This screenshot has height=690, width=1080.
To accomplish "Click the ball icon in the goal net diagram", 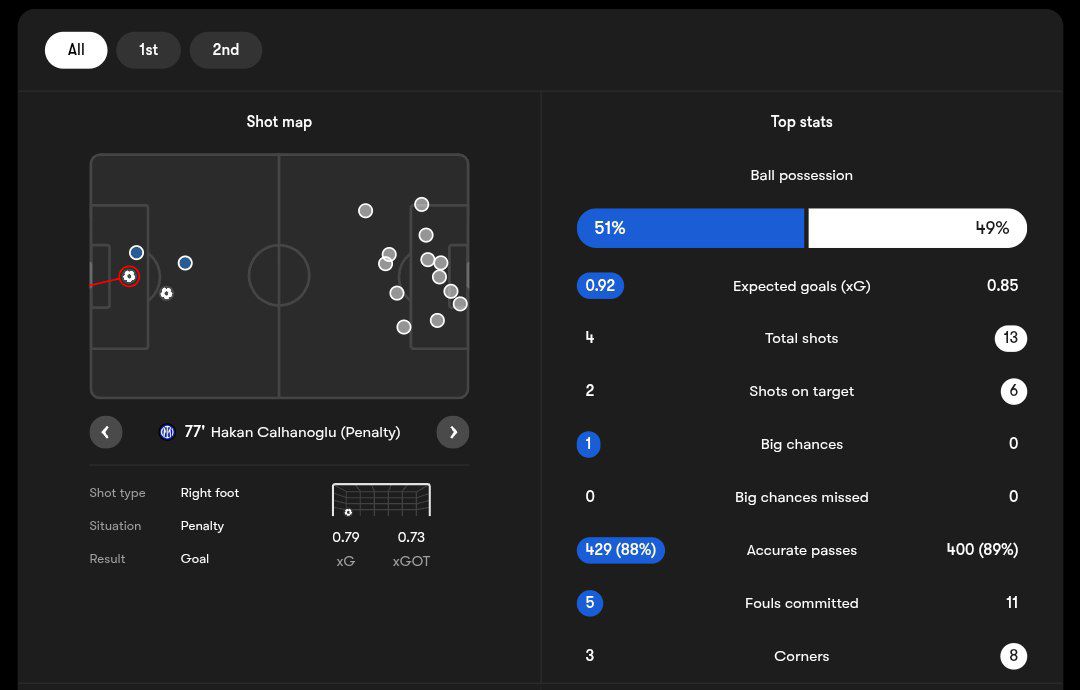I will click(x=348, y=512).
